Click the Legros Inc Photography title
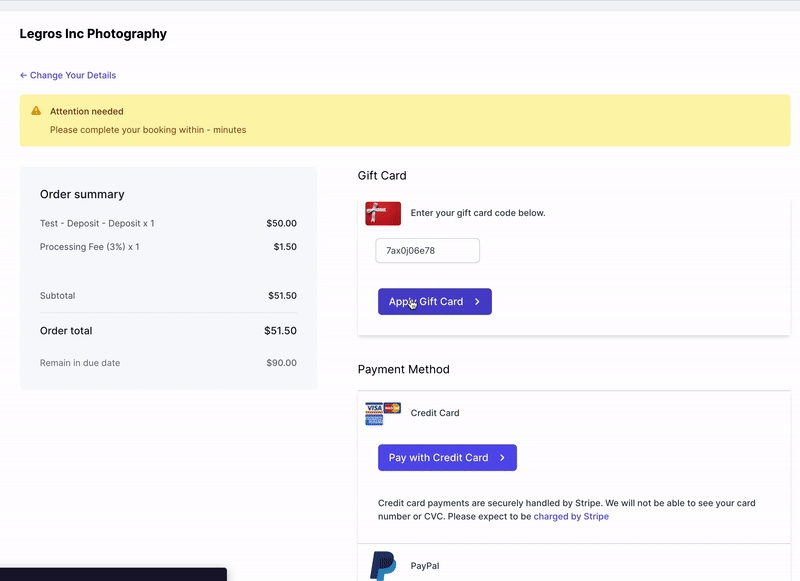 [93, 34]
